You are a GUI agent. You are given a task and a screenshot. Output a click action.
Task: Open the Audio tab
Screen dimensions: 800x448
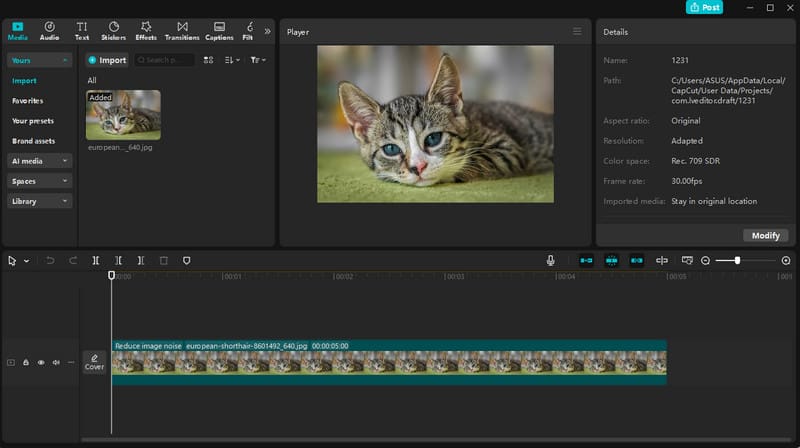[x=49, y=31]
